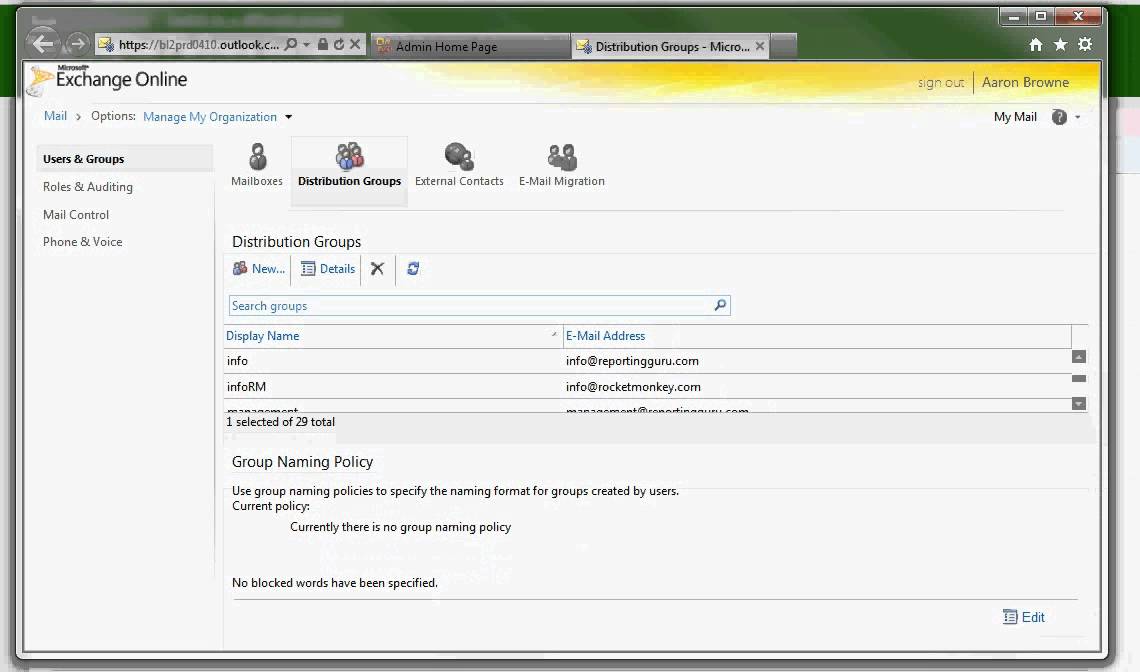Open Favorites star icon
Screen dimensions: 1140x672
click(1061, 45)
